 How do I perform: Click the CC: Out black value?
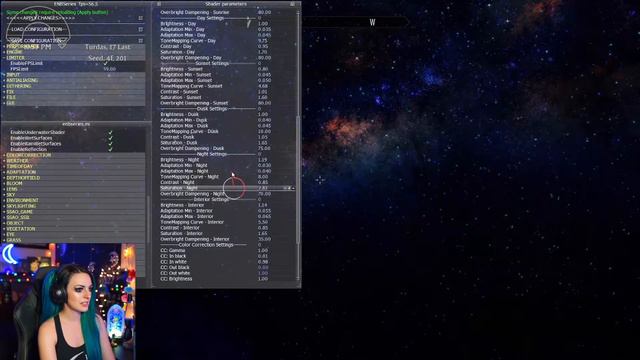[x=263, y=267]
